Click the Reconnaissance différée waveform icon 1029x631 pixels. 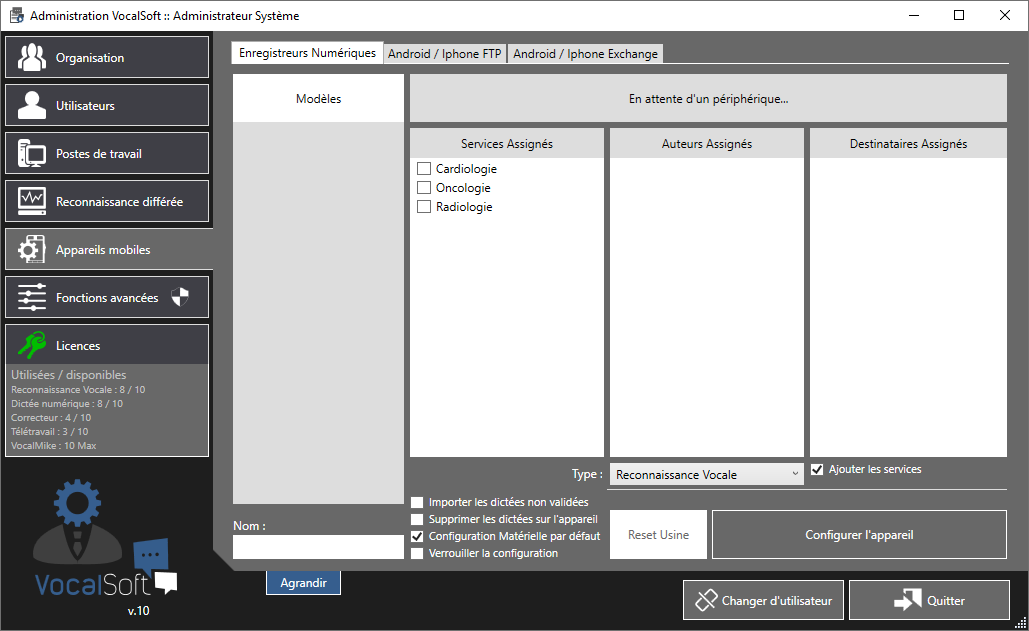32,201
